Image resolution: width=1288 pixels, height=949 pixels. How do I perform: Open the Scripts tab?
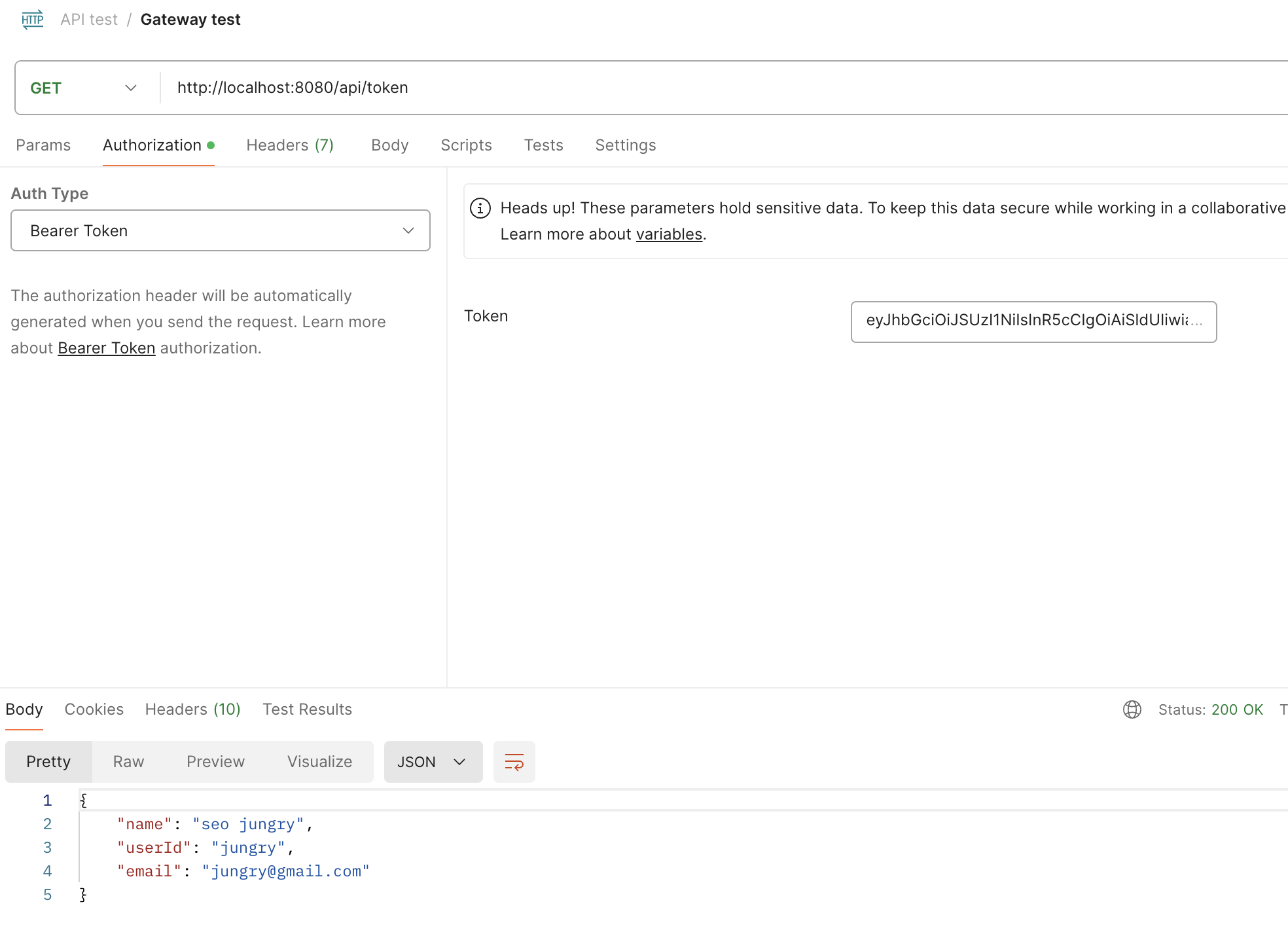pos(466,145)
